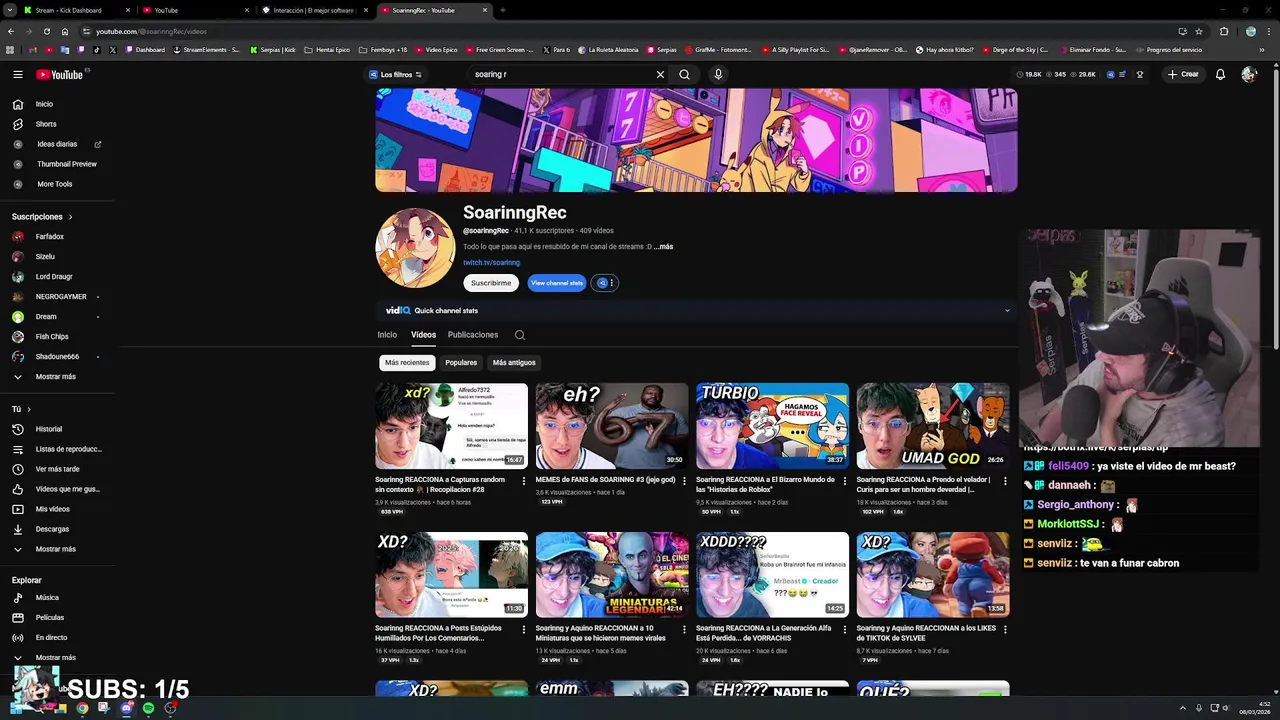Expand the Suscripciones section header

[42, 217]
